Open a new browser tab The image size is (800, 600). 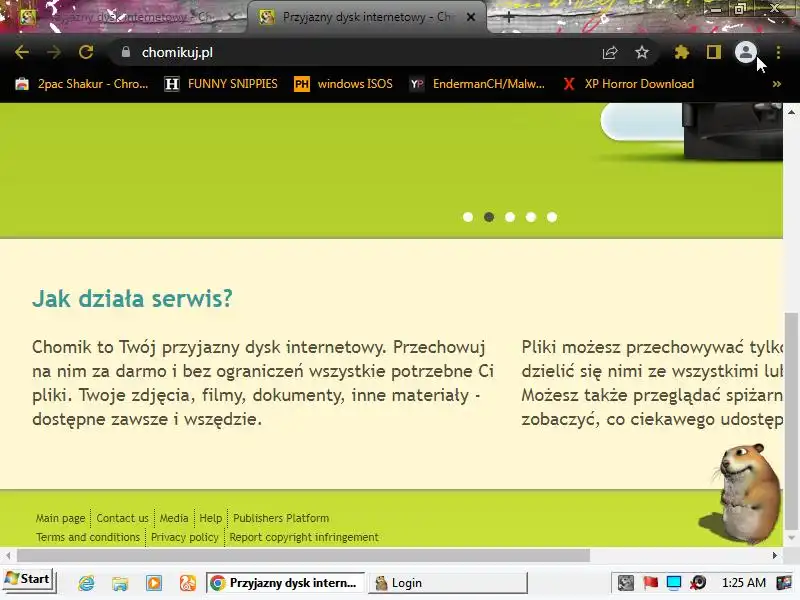click(x=508, y=17)
